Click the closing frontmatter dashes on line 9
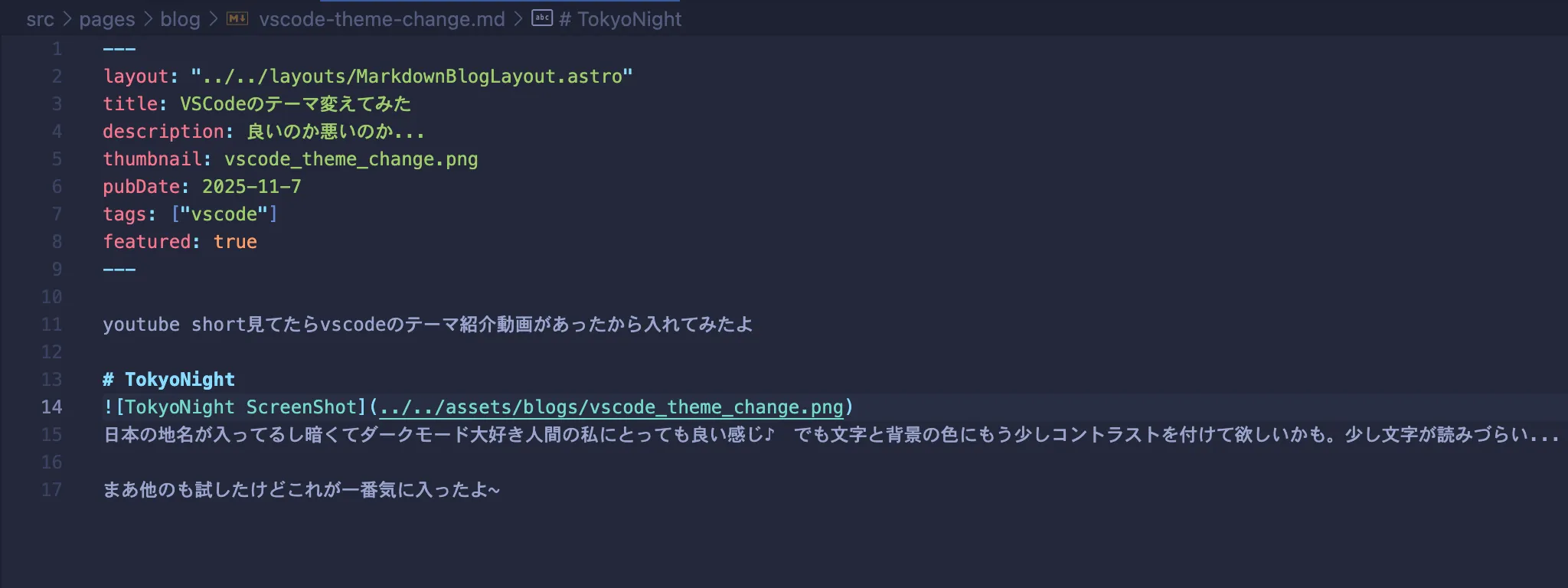 [119, 269]
